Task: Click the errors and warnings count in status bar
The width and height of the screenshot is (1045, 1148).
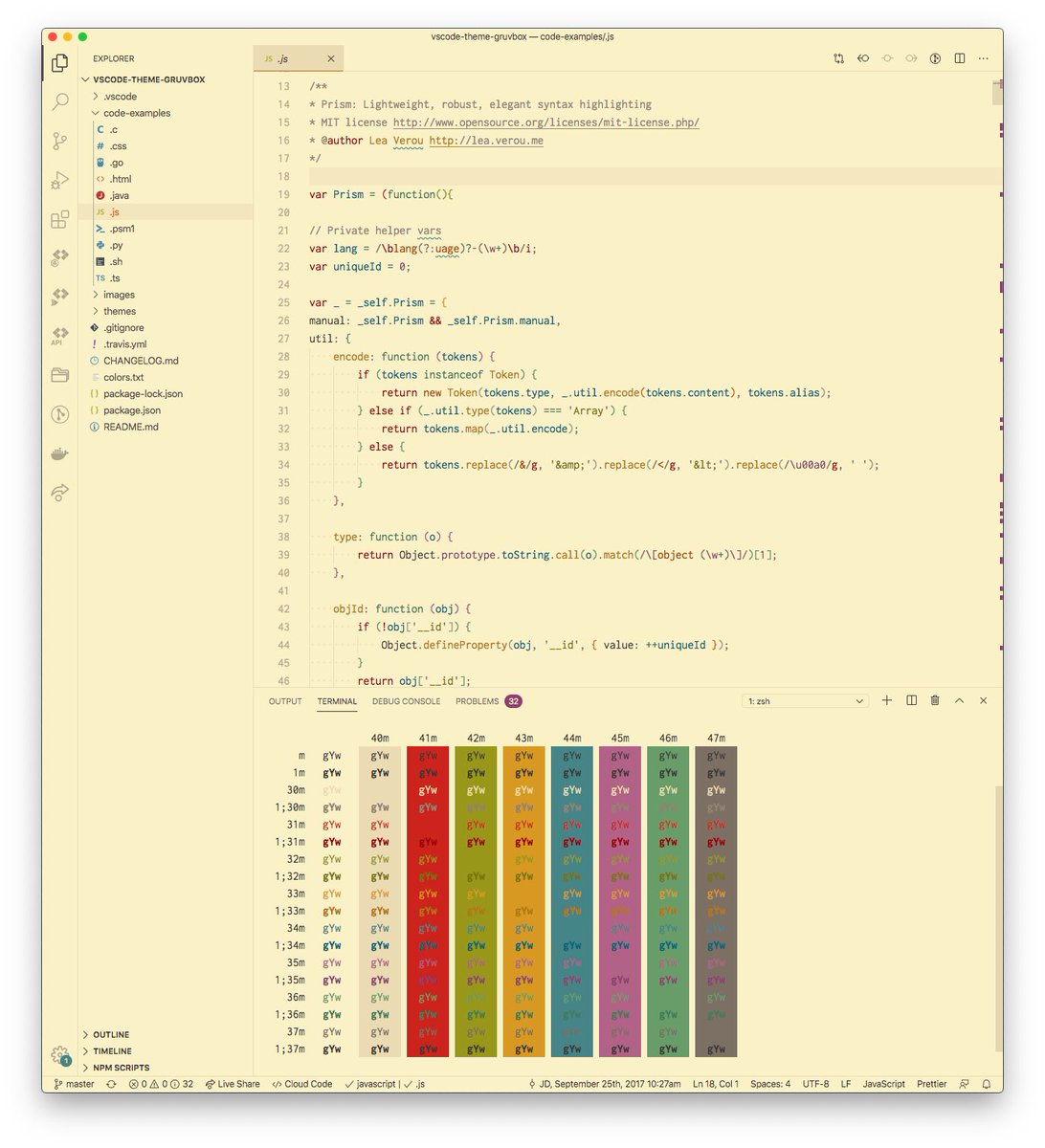Action: (x=161, y=1084)
